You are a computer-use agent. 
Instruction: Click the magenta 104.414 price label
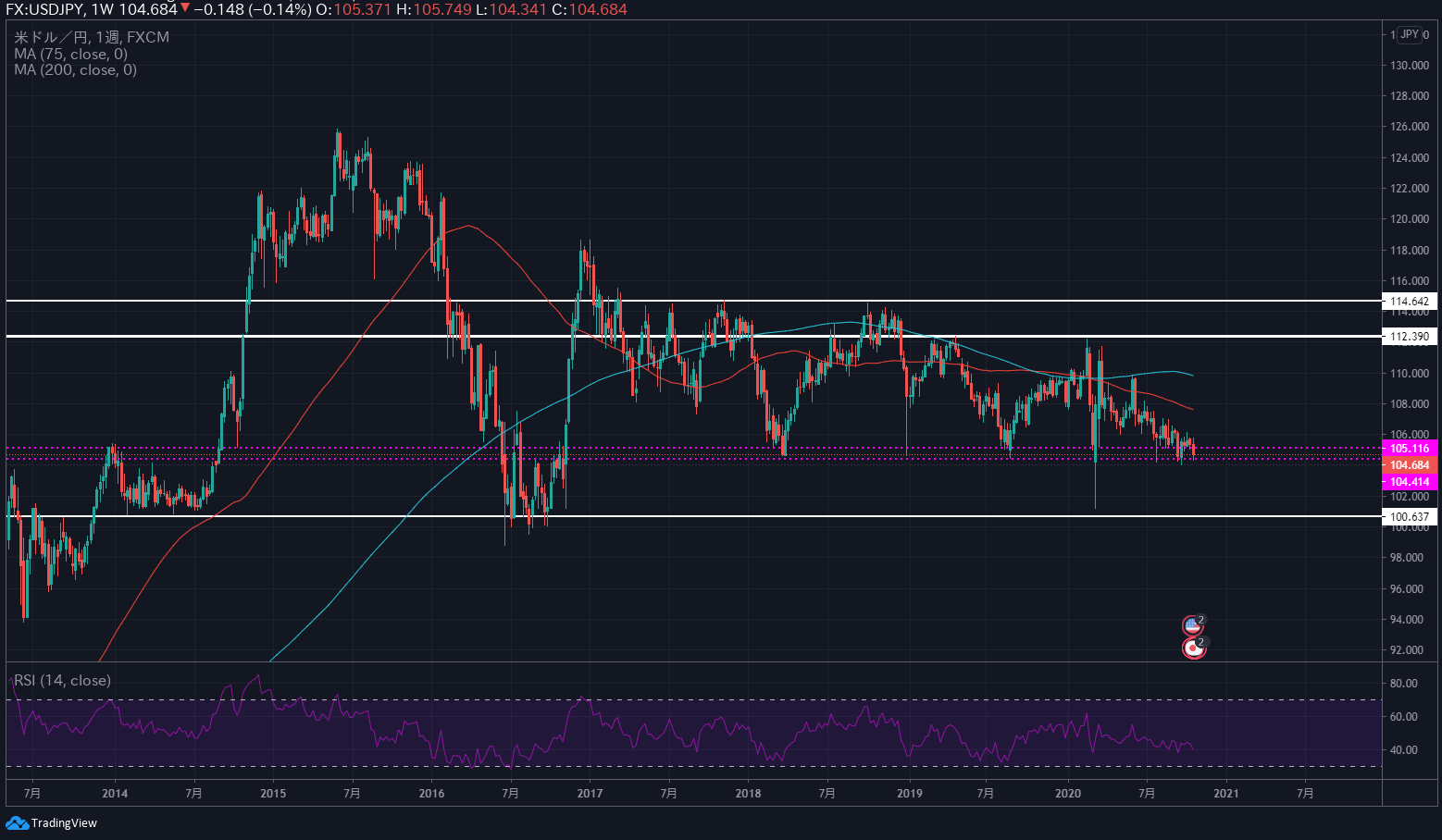click(1409, 482)
